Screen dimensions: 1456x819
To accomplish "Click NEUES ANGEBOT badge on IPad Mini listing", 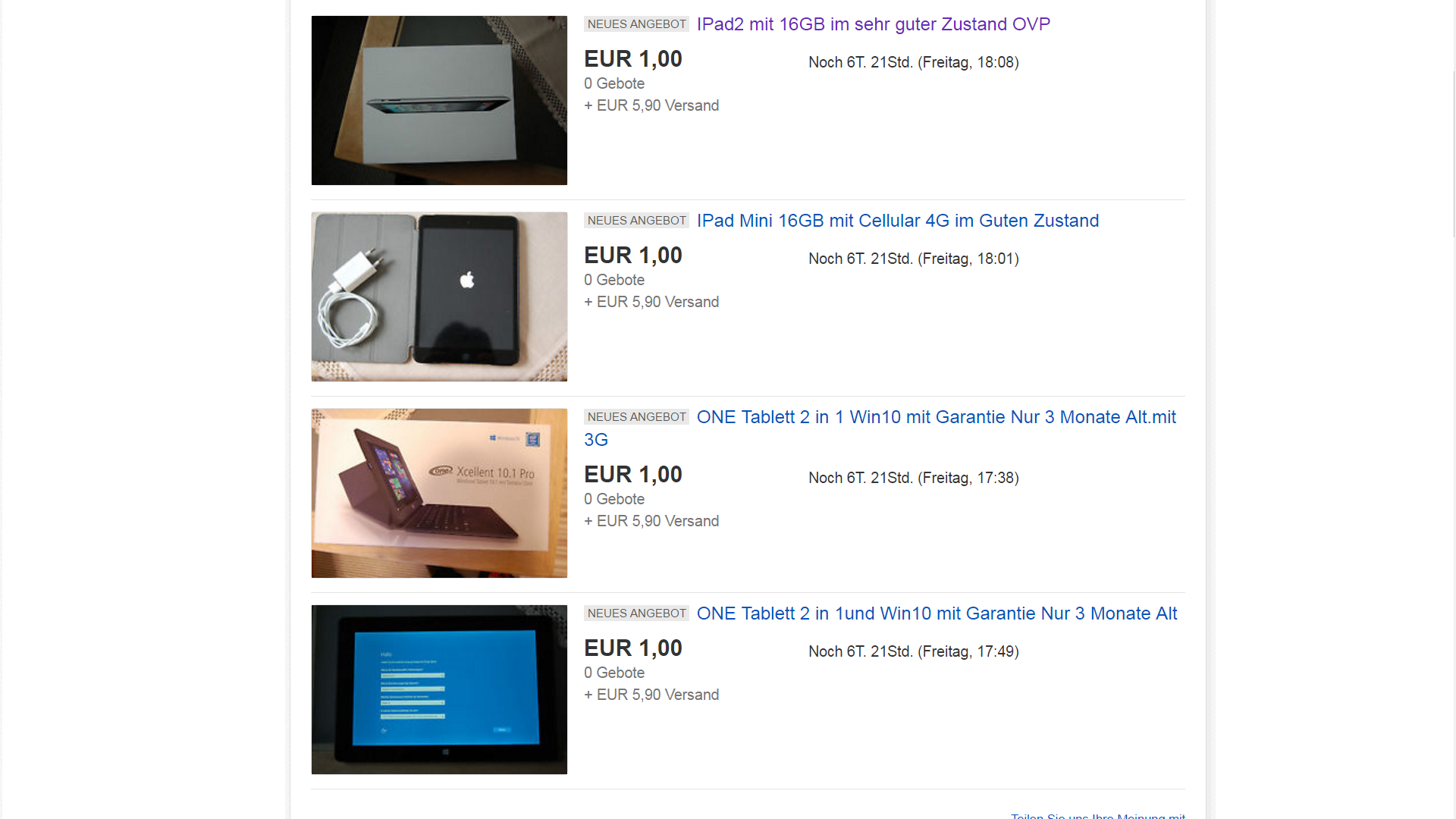I will pyautogui.click(x=636, y=221).
